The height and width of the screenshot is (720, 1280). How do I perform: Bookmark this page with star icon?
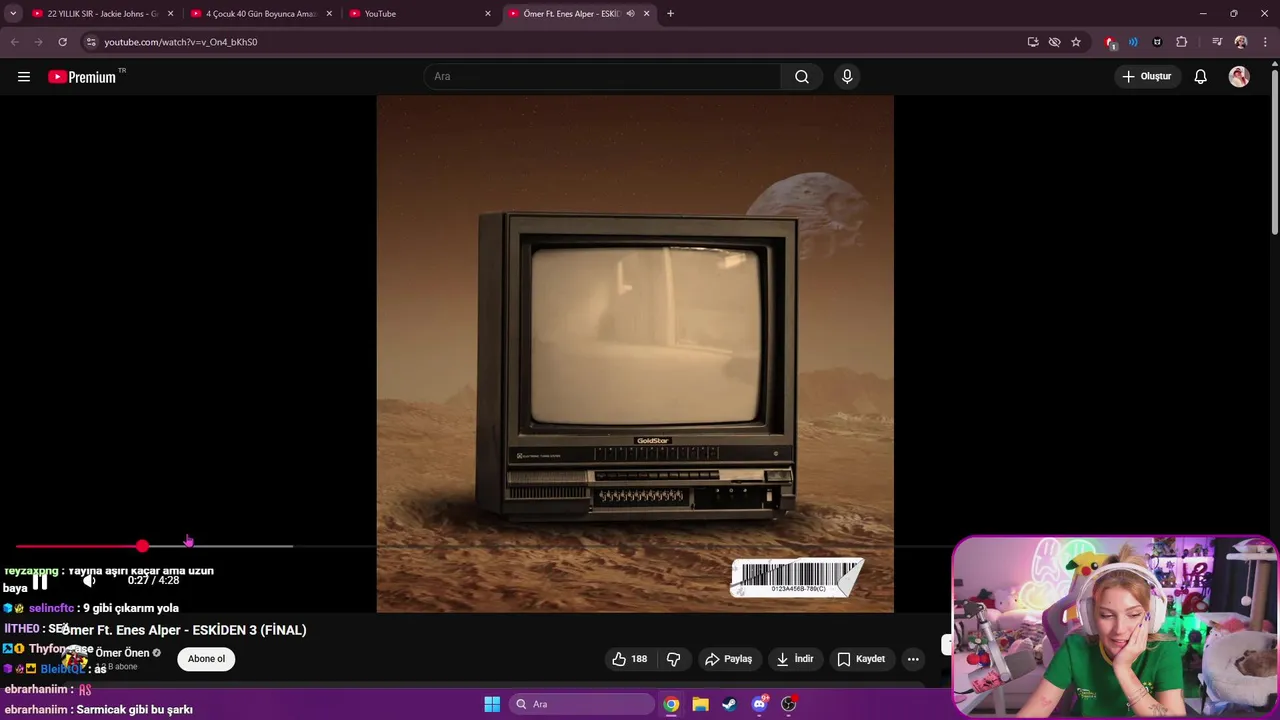coord(1076,42)
